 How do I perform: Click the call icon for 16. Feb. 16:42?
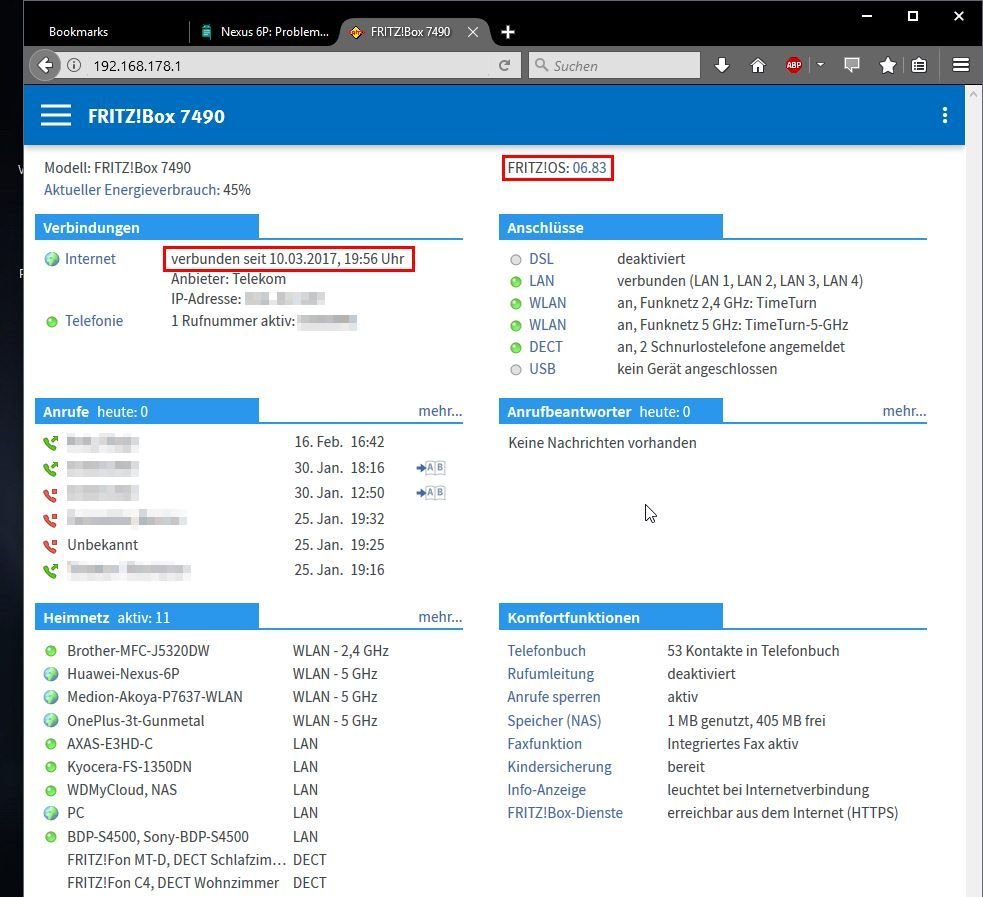pos(51,443)
